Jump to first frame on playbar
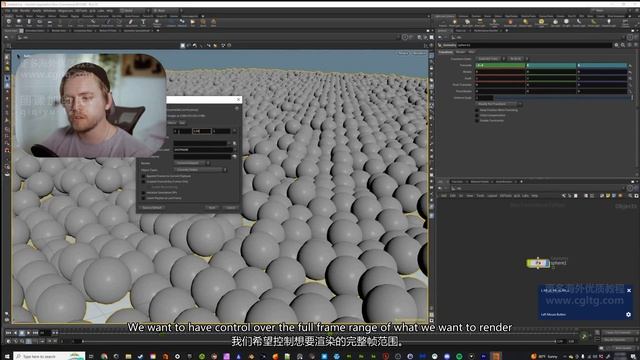The height and width of the screenshot is (360, 640). pos(8,333)
